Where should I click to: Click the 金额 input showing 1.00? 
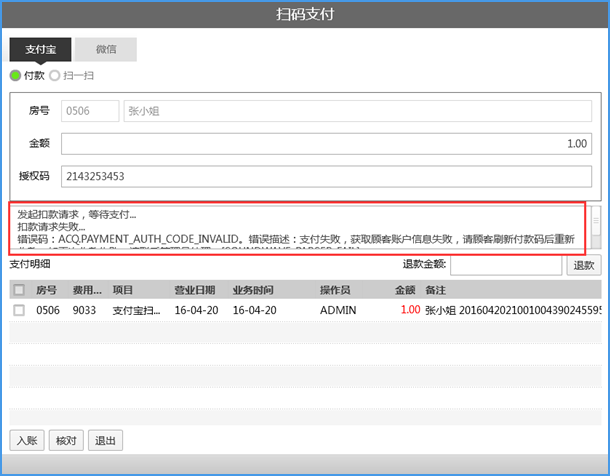pyautogui.click(x=326, y=144)
